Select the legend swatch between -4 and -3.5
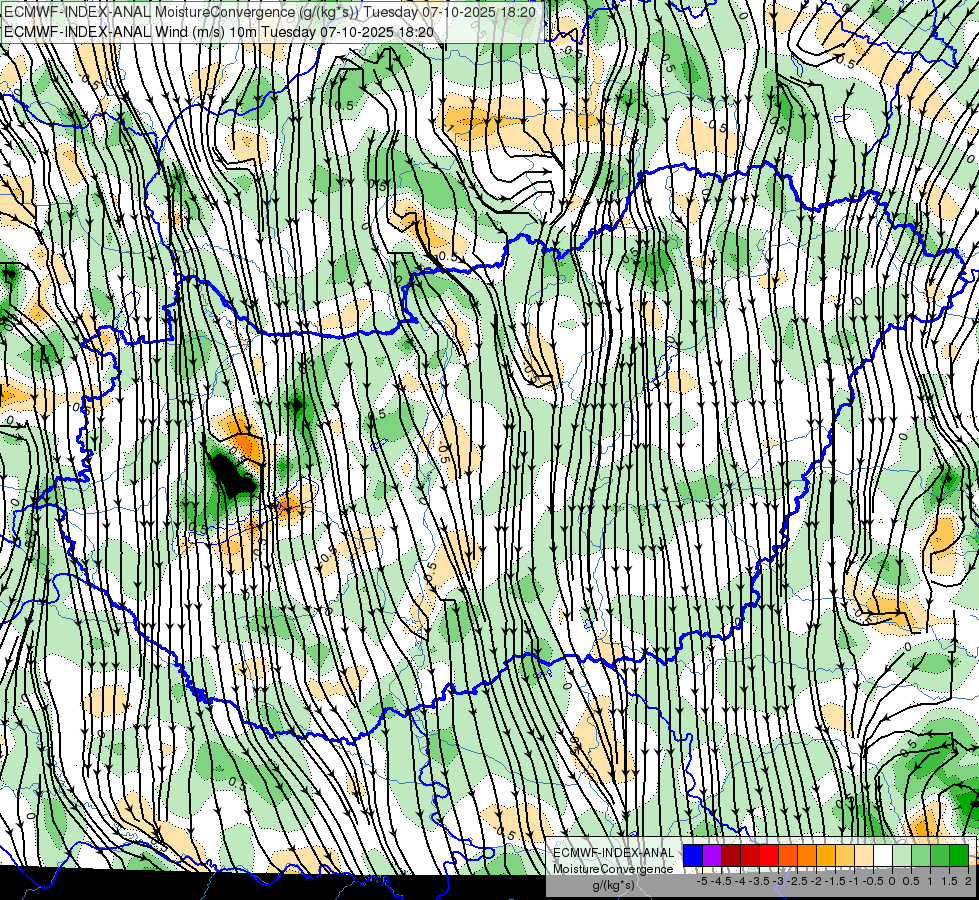Screen dimensions: 979x900 coord(750,855)
